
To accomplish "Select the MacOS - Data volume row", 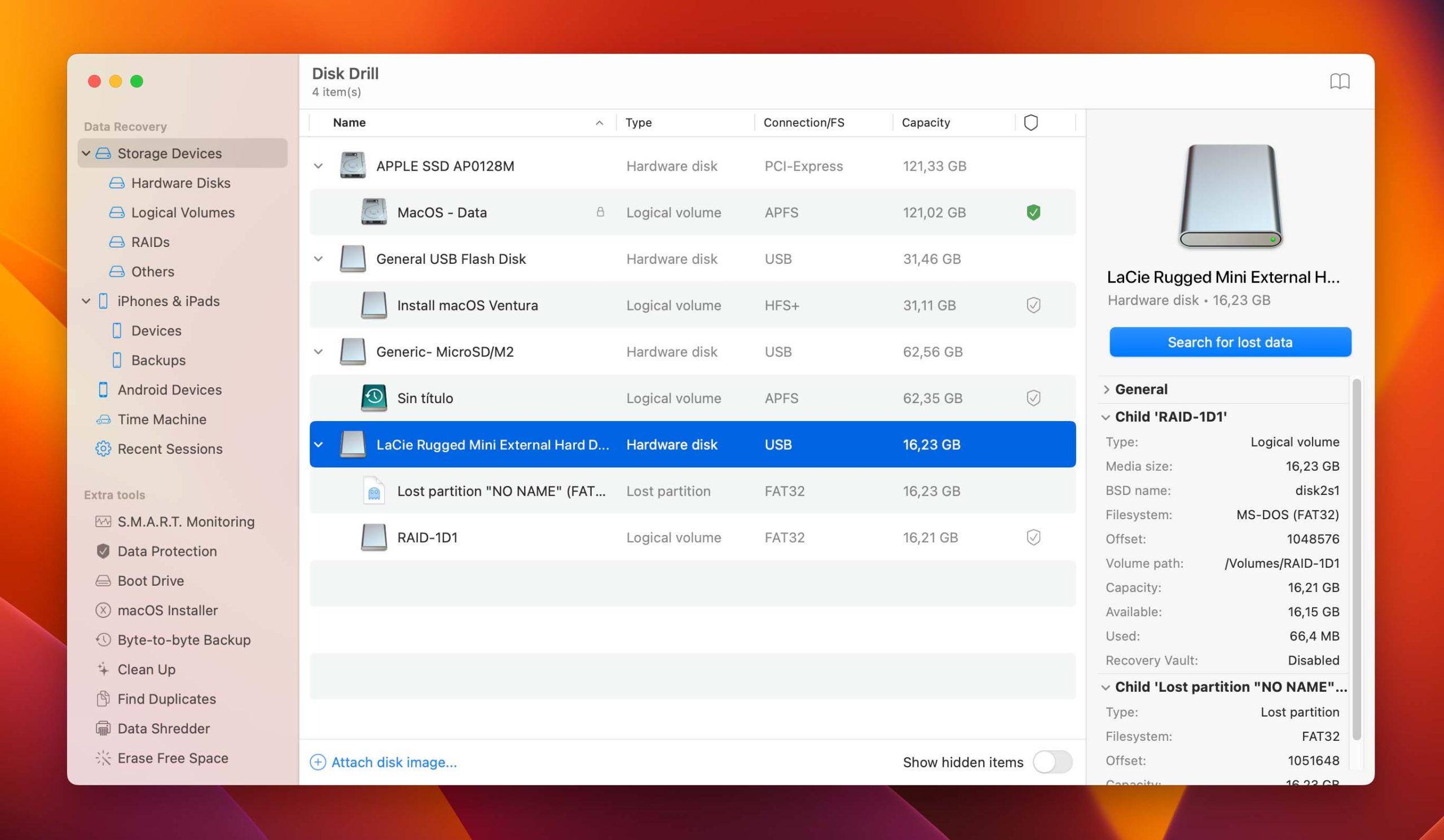I will click(x=692, y=213).
